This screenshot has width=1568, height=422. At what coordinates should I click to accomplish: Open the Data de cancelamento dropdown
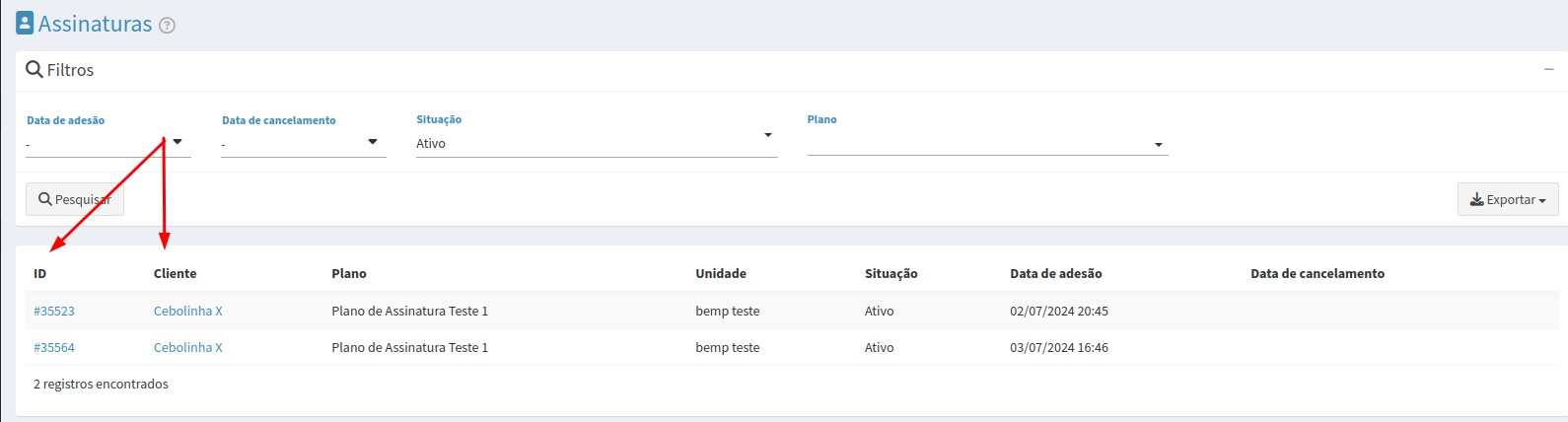(304, 144)
